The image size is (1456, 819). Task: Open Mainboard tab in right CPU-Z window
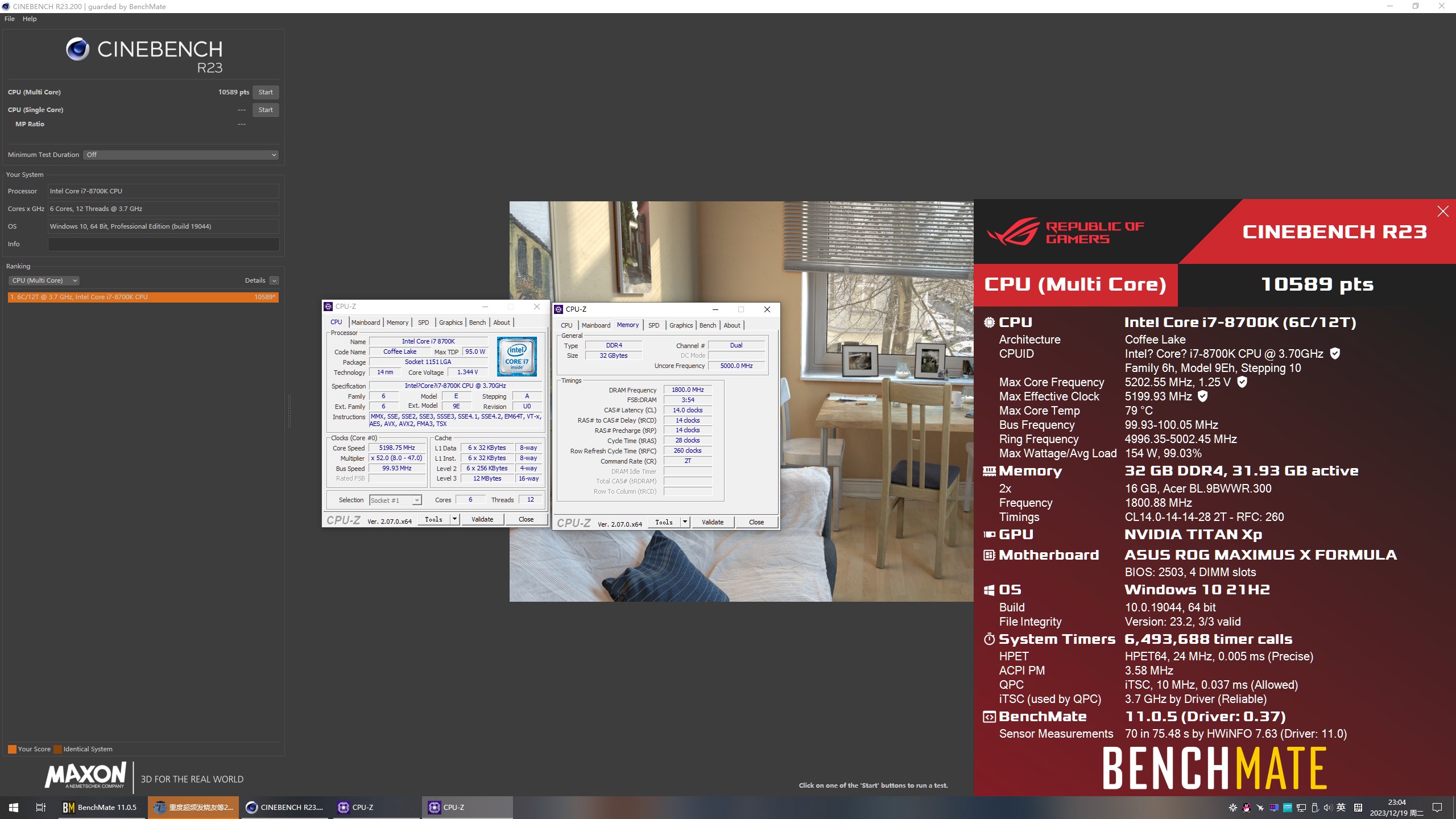(x=596, y=325)
